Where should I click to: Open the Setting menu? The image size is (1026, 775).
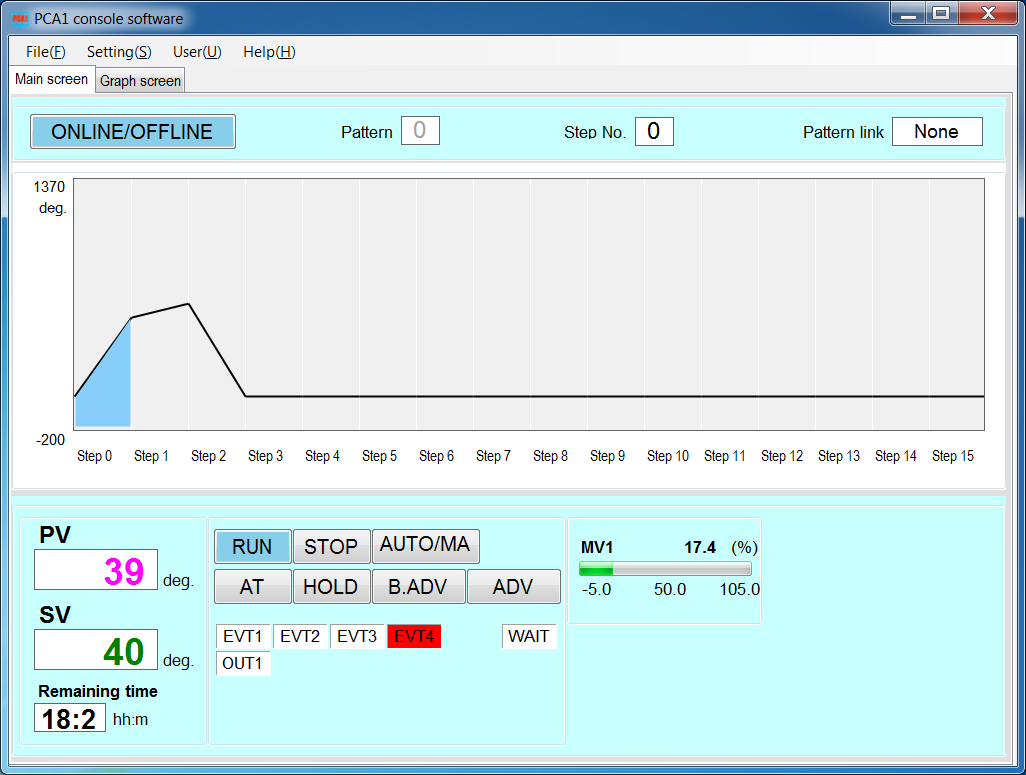tap(119, 52)
